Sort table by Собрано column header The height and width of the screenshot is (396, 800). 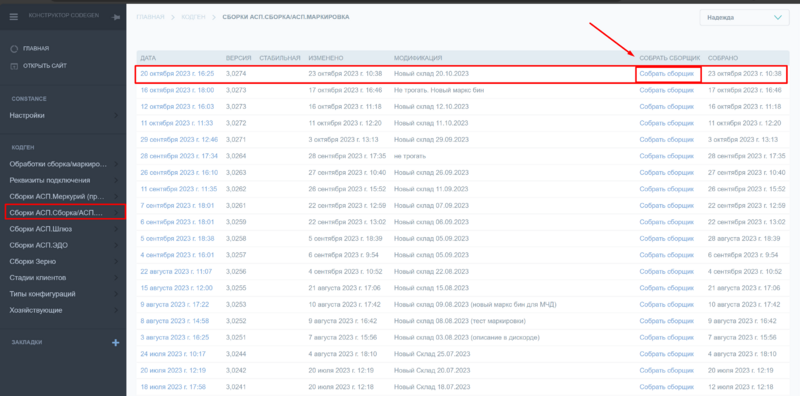click(723, 58)
